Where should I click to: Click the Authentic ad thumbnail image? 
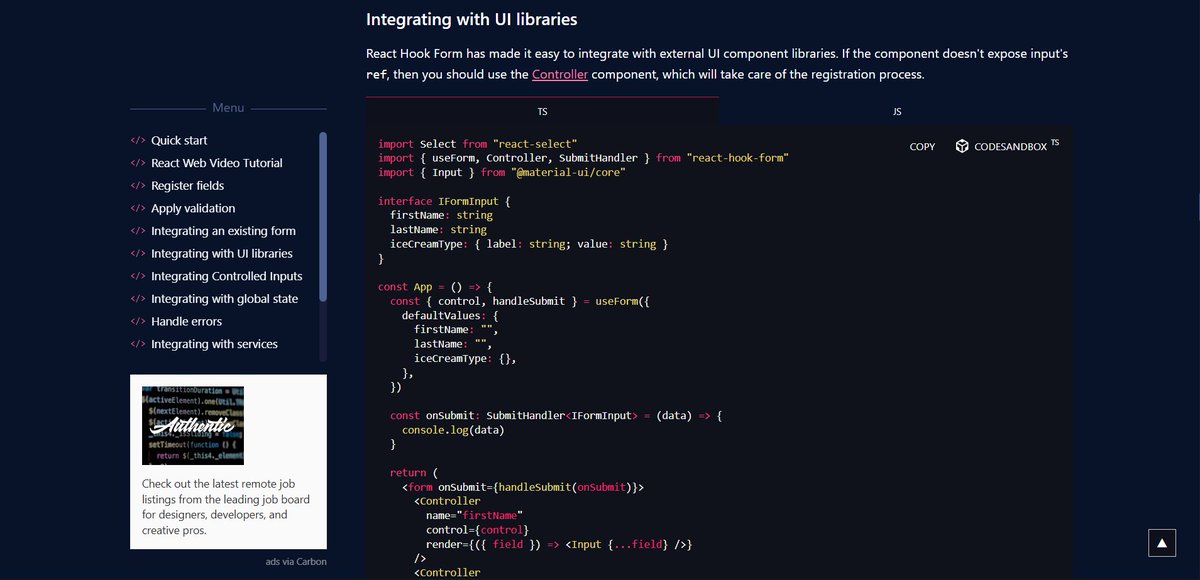(193, 426)
